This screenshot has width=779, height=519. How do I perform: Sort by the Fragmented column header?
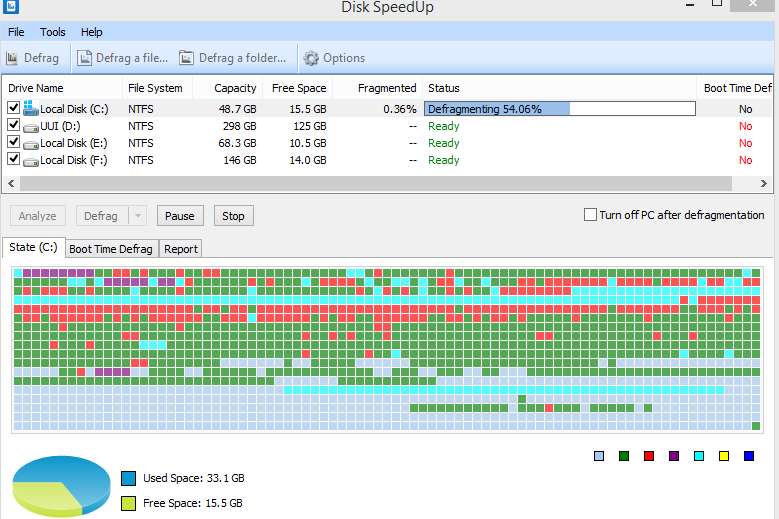[378, 88]
